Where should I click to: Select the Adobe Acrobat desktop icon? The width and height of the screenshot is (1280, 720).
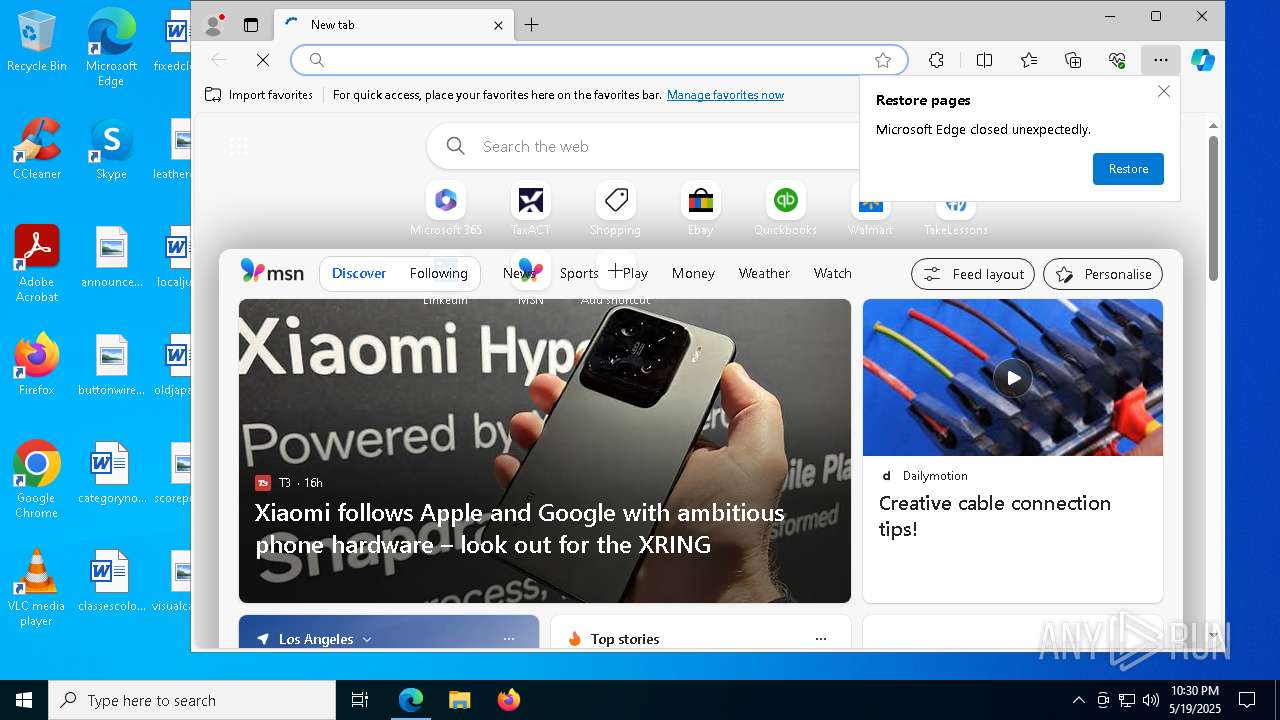click(x=37, y=264)
